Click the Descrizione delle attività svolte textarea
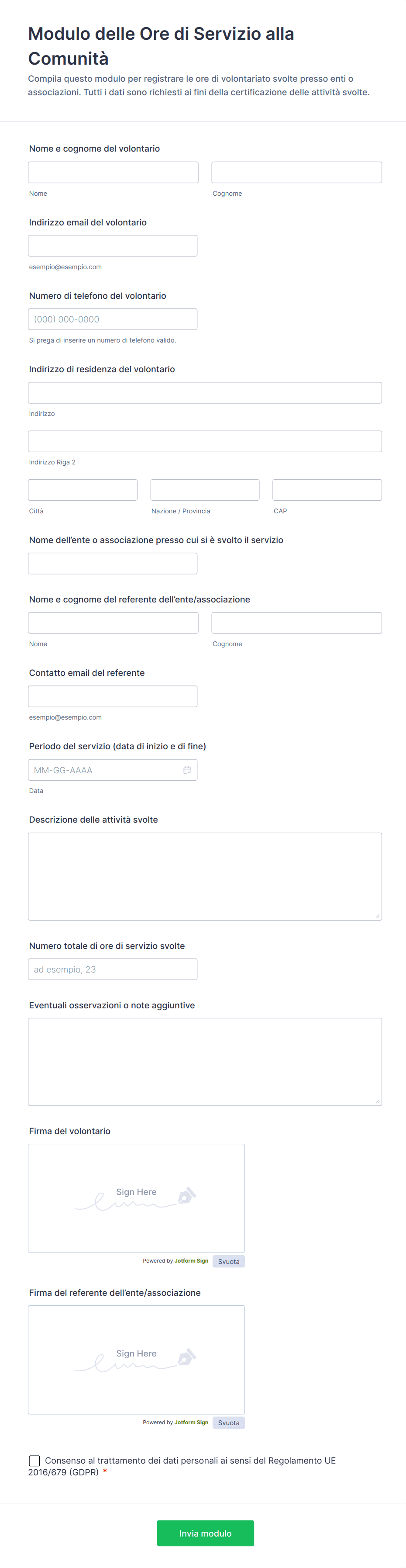The width and height of the screenshot is (406, 1568). [x=205, y=876]
